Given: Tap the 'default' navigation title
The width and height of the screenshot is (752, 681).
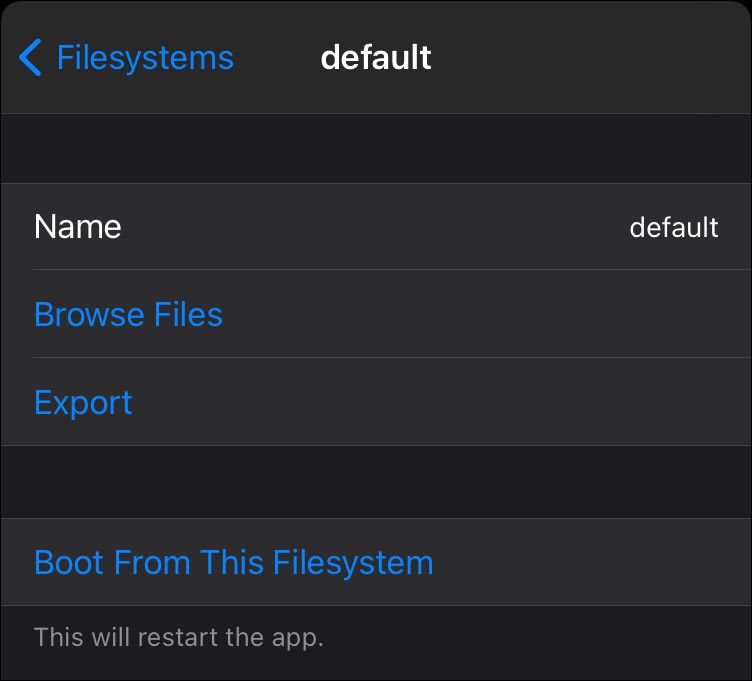Looking at the screenshot, I should [376, 57].
